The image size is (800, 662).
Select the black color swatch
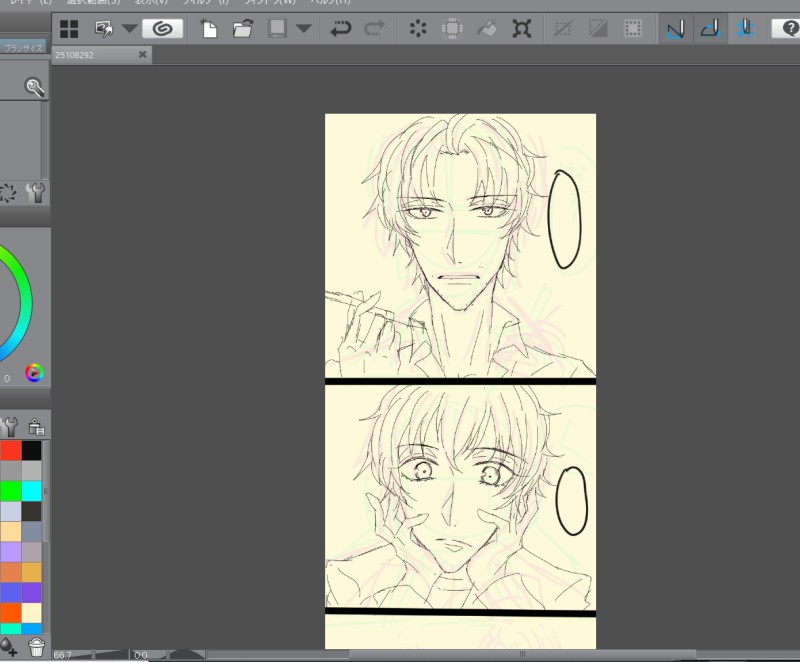(31, 451)
